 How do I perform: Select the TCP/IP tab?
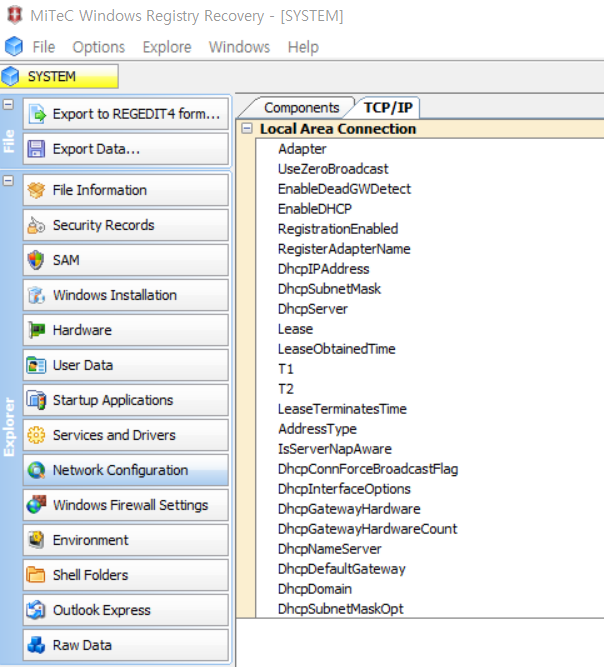388,108
